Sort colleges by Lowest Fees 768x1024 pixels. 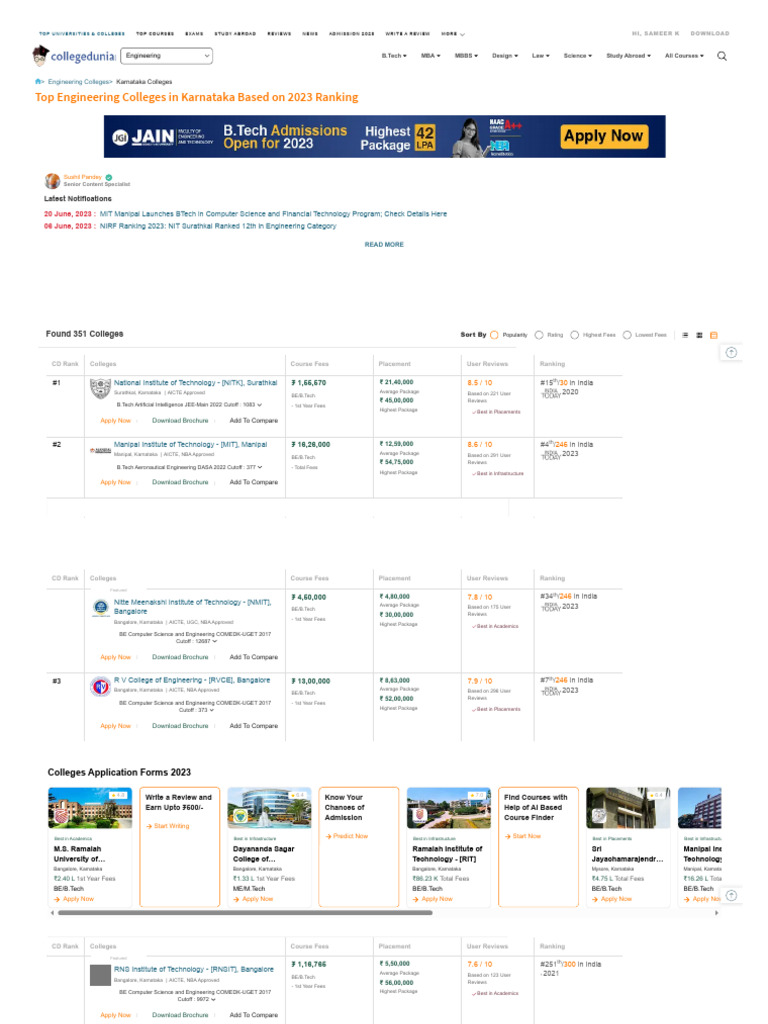tap(627, 335)
